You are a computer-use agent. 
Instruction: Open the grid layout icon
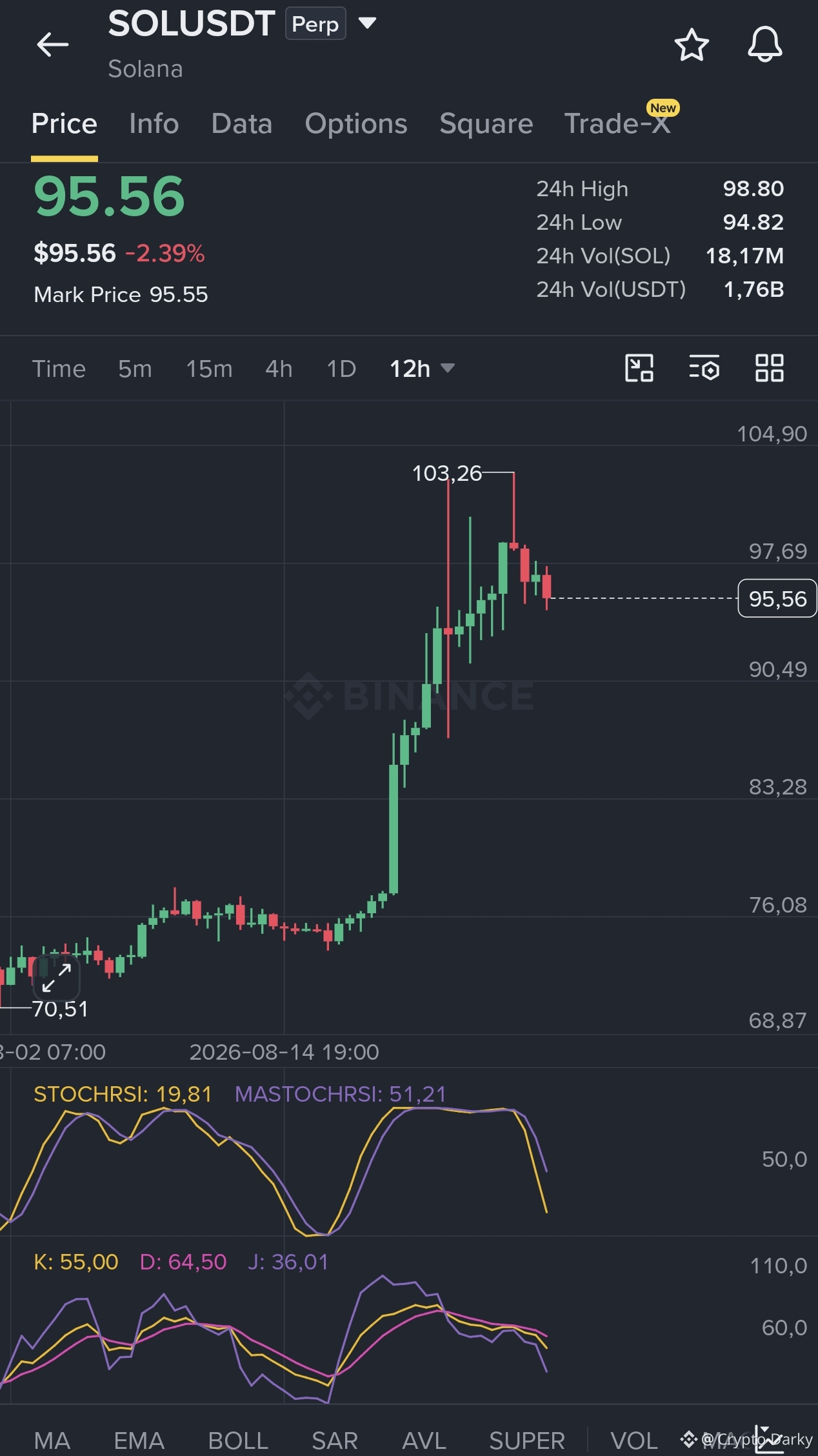tap(770, 368)
